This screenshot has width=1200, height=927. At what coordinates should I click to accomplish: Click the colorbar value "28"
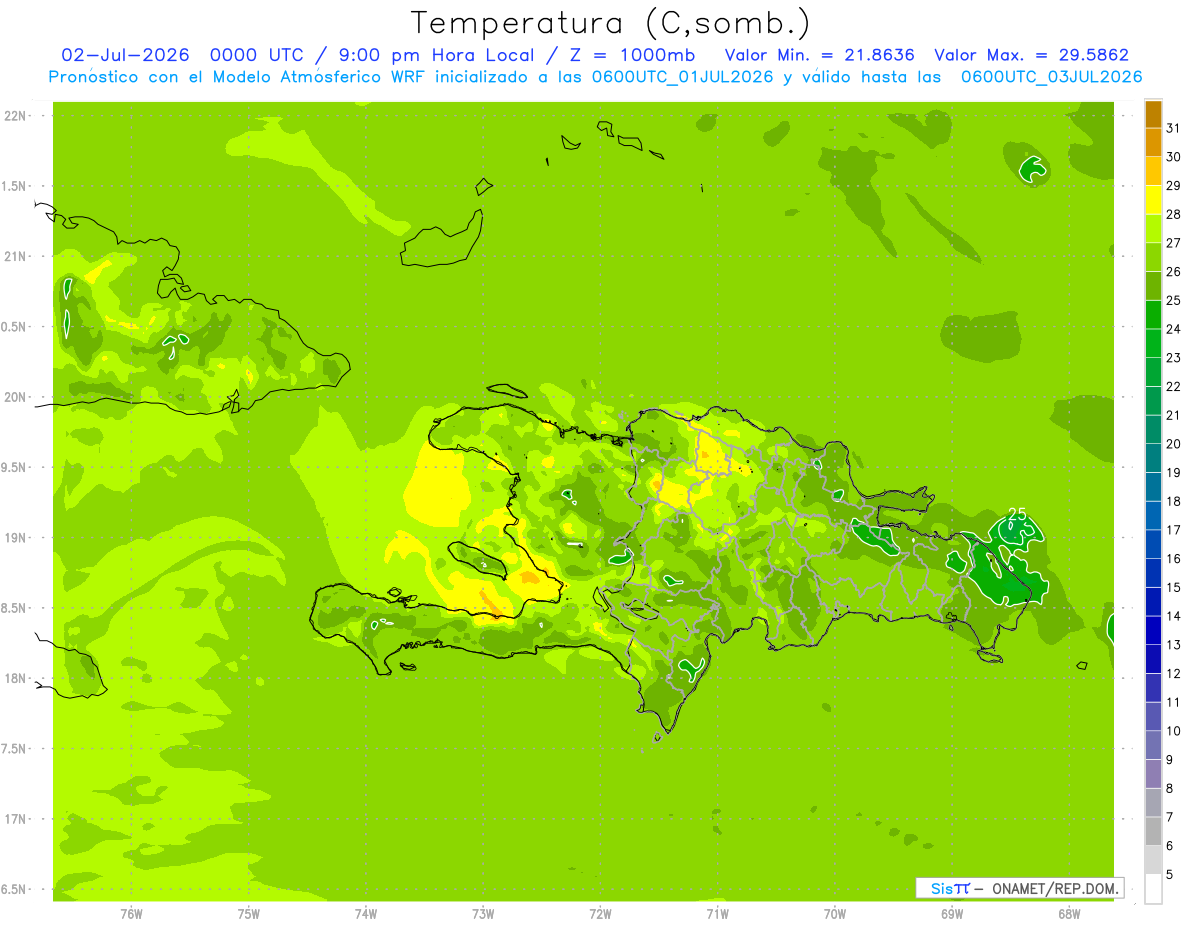click(1173, 214)
